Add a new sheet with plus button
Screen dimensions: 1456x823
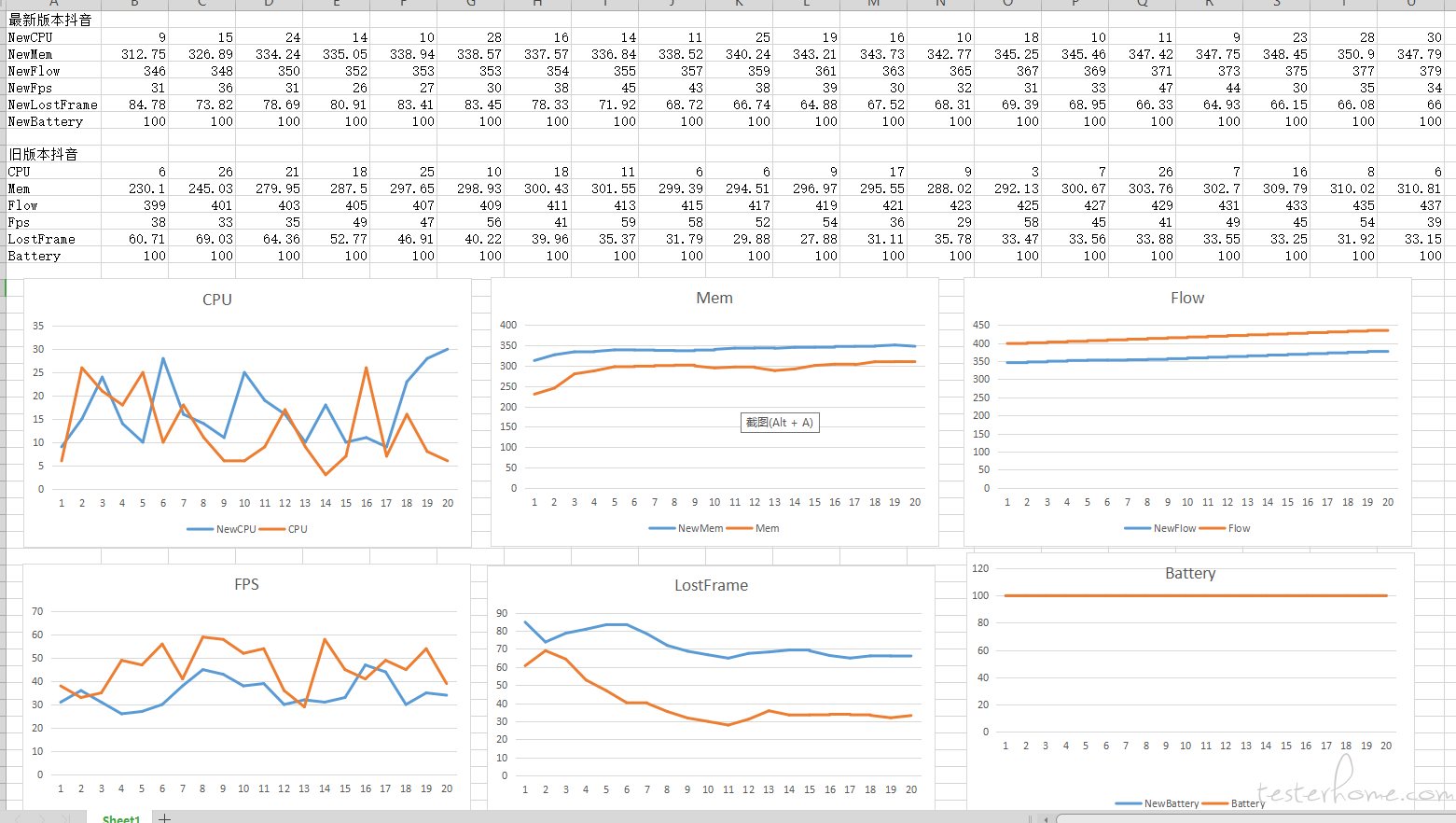(164, 818)
